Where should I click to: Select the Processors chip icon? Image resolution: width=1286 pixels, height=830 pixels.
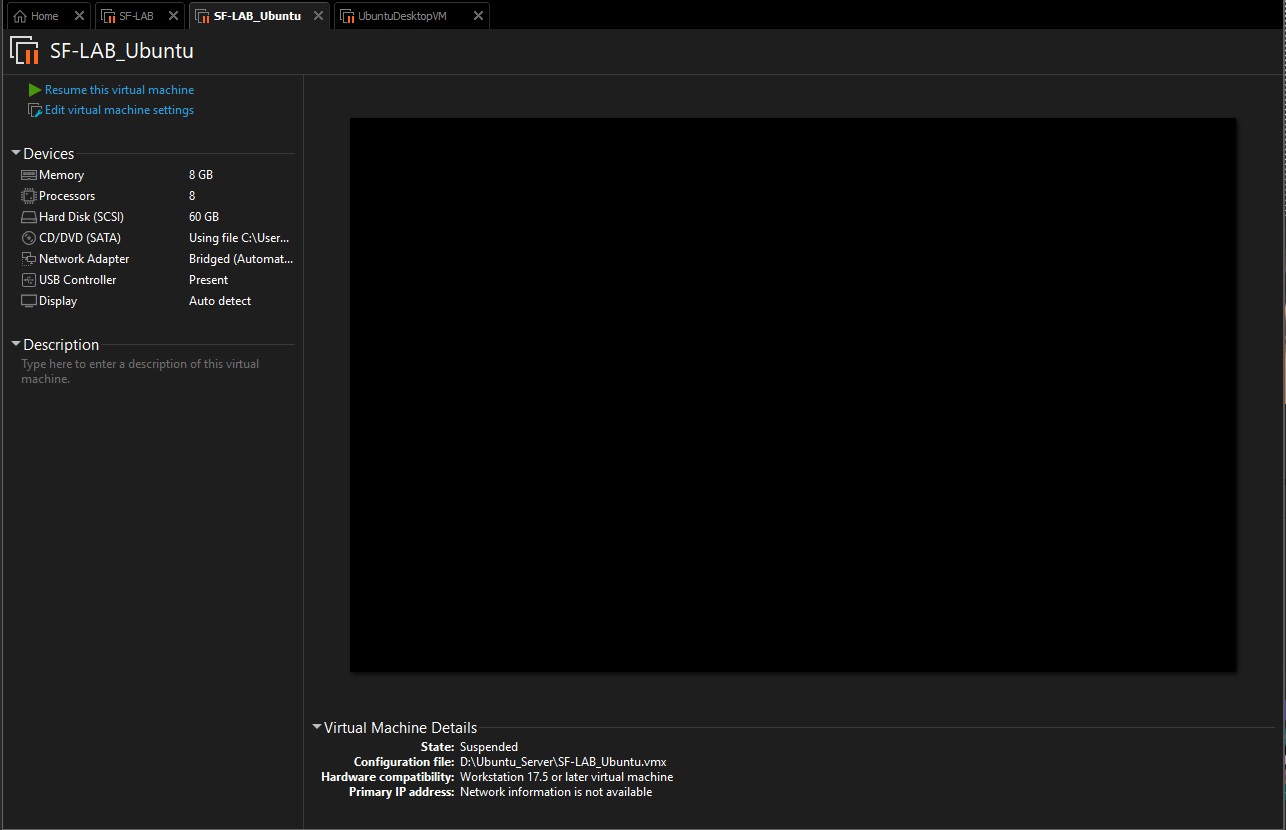[28, 196]
